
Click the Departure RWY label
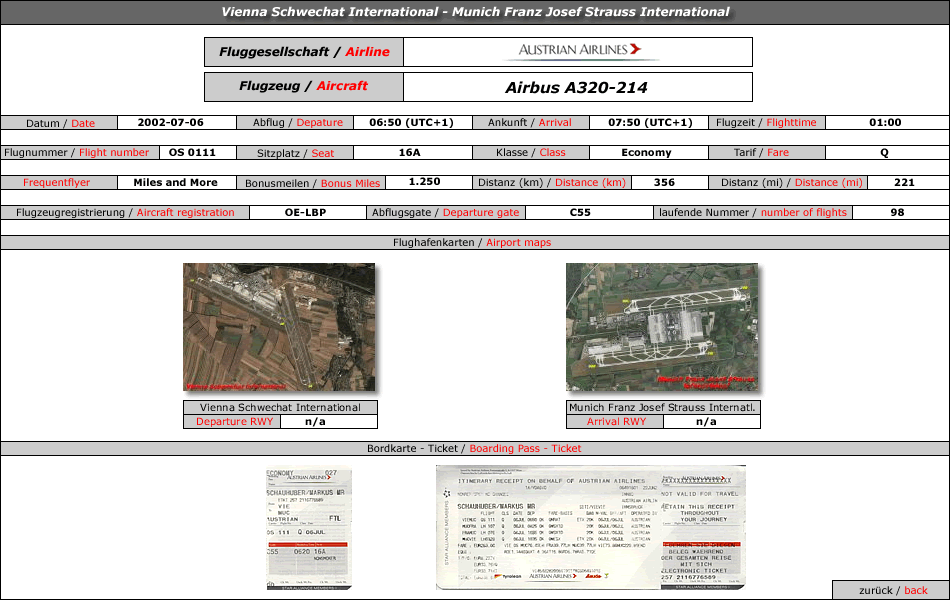(x=234, y=421)
